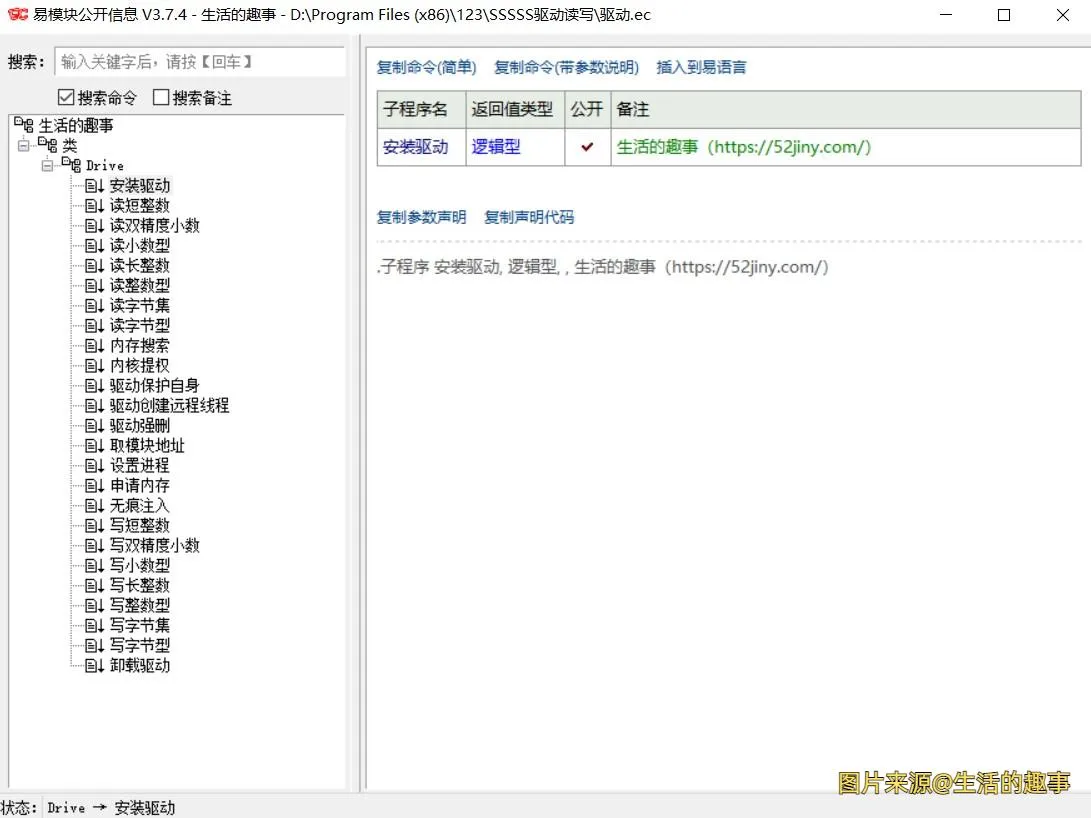Click the 子程序名 column header
This screenshot has height=818, width=1091.
pos(415,109)
